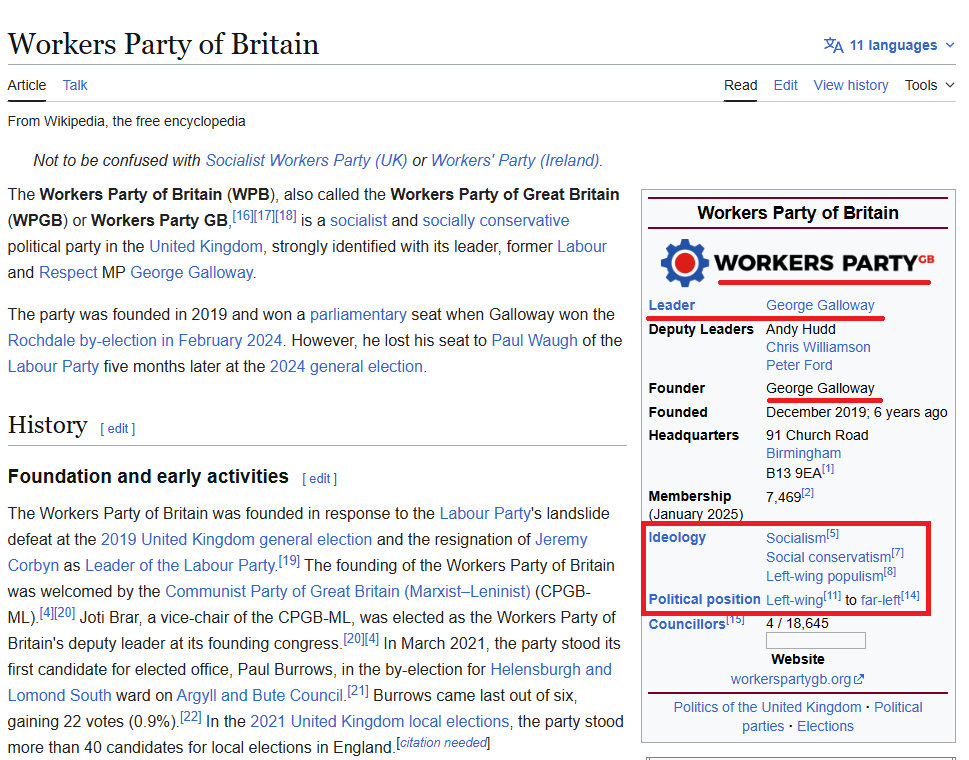Switch to the Talk tab

point(75,85)
